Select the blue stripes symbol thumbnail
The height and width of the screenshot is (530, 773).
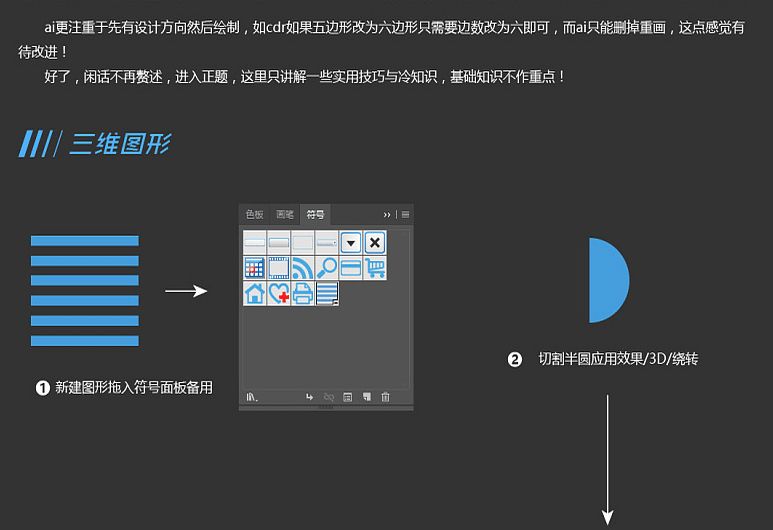[327, 294]
